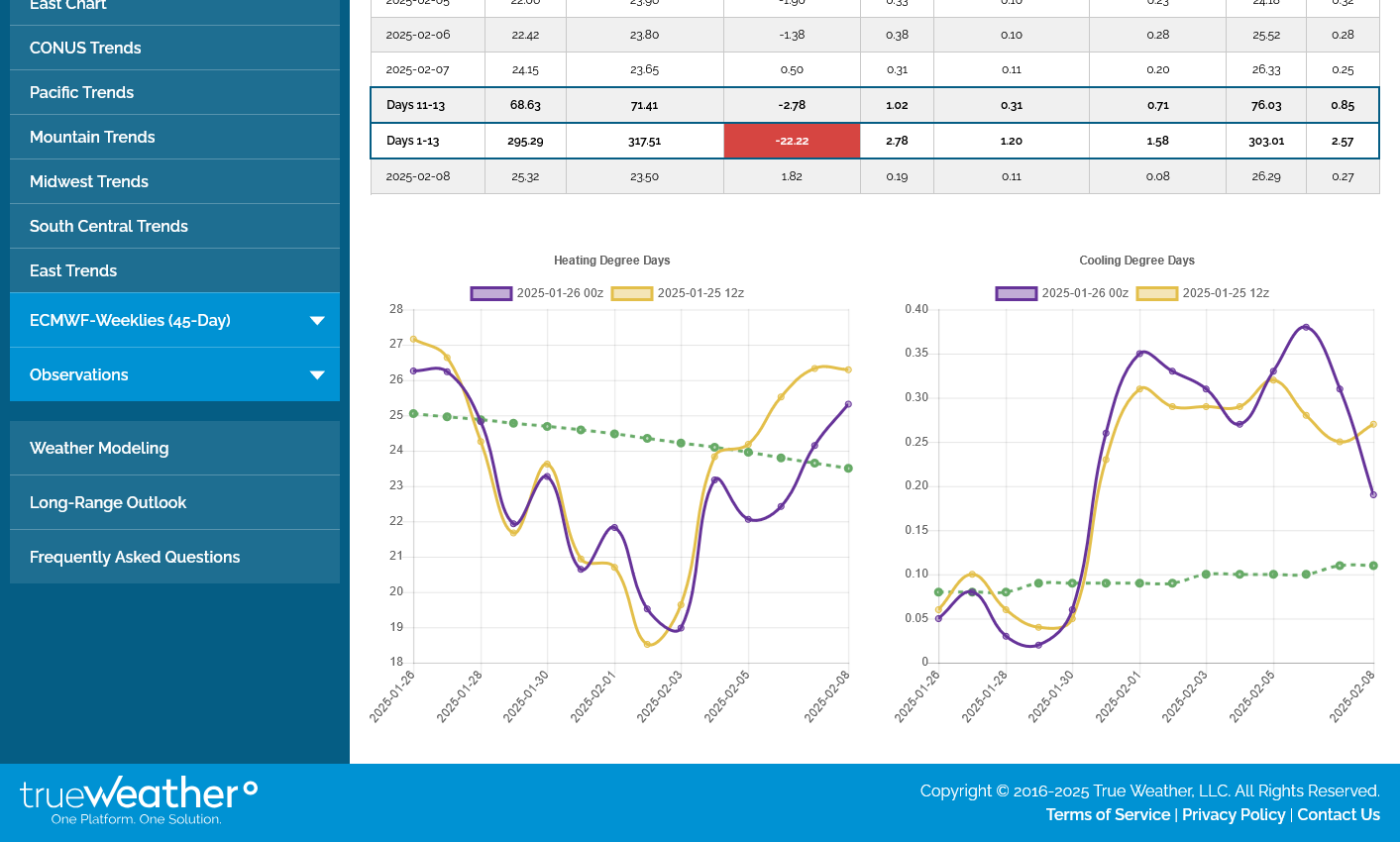Expand the ECMWF-Weeklies (45-Day) dropdown arrow
This screenshot has width=1400, height=842.
pyautogui.click(x=317, y=320)
